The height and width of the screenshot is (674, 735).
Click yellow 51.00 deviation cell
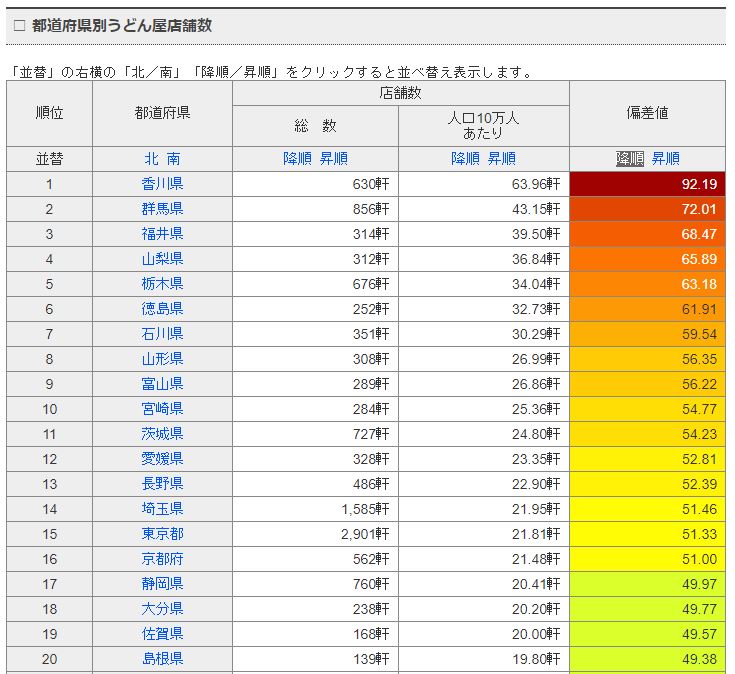[647, 559]
